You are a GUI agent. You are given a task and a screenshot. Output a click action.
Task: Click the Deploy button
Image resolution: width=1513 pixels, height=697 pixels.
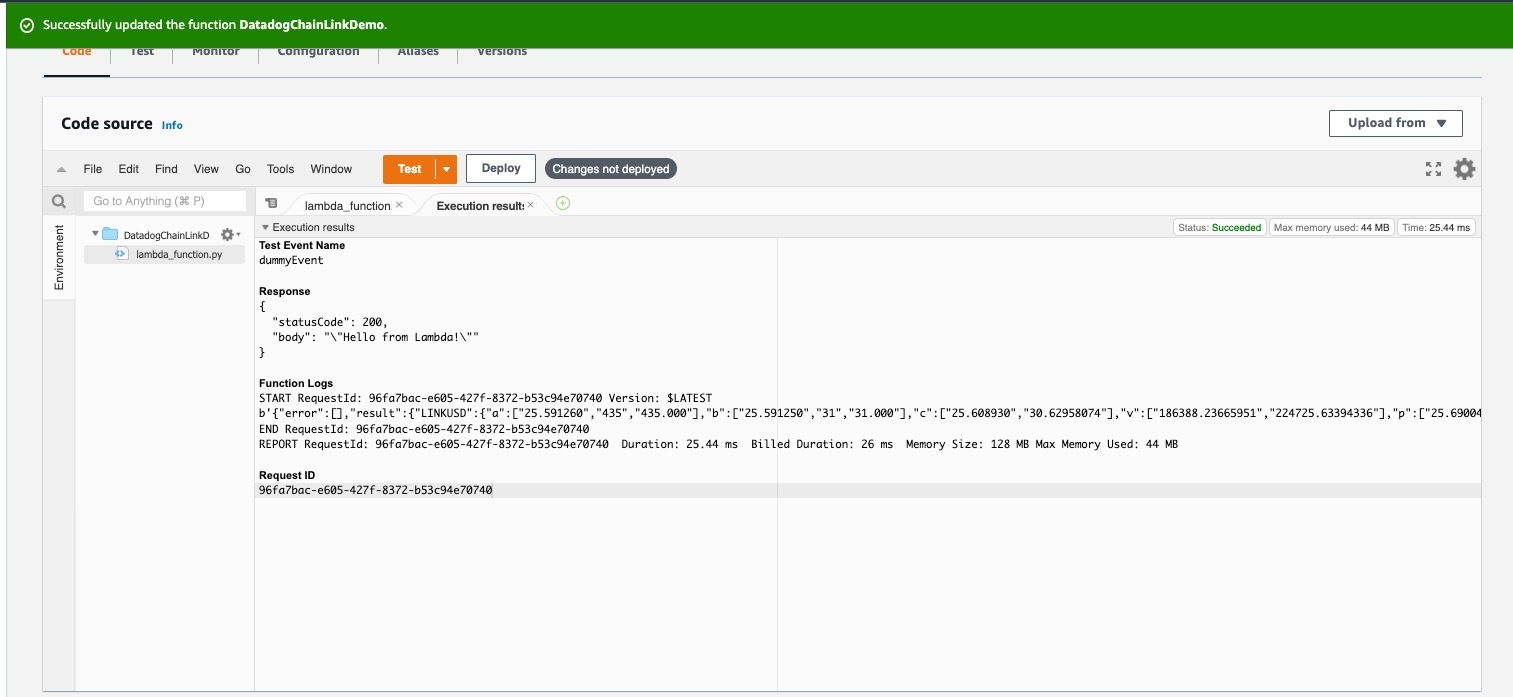click(501, 168)
